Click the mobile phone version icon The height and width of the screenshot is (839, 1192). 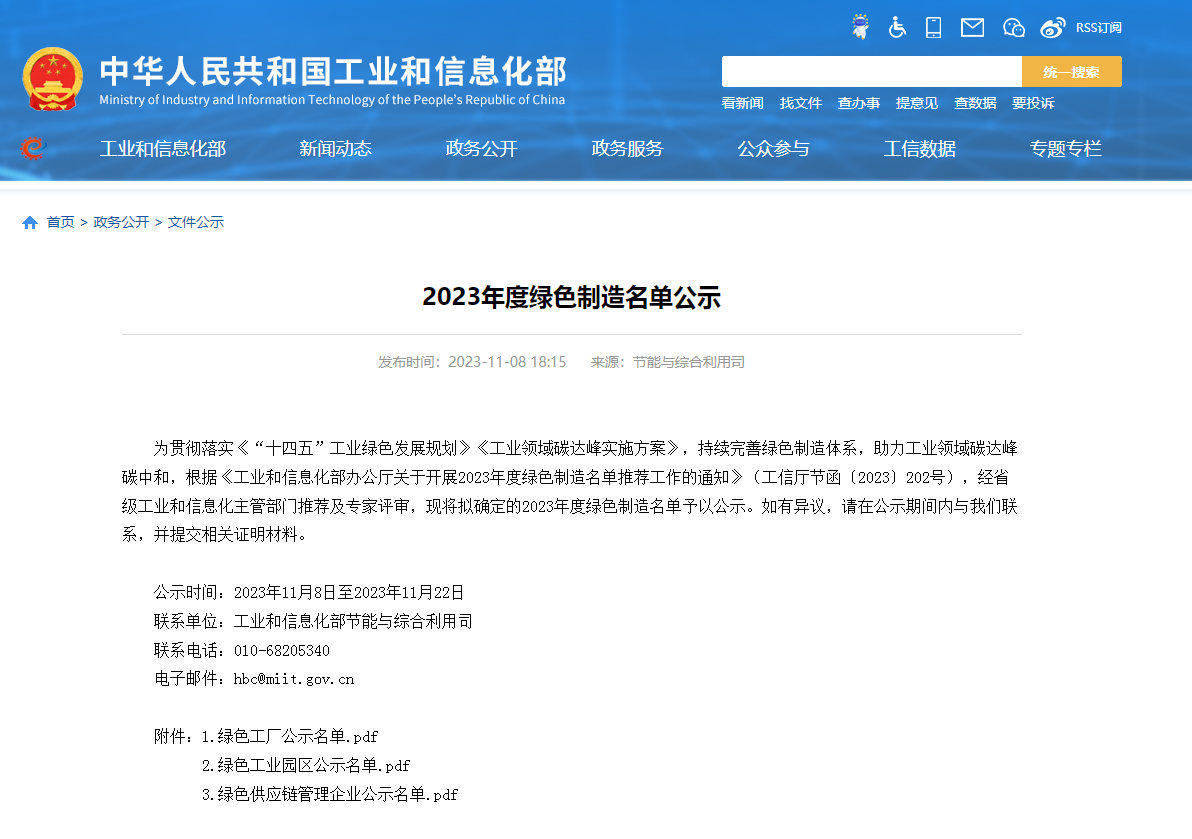tap(934, 27)
